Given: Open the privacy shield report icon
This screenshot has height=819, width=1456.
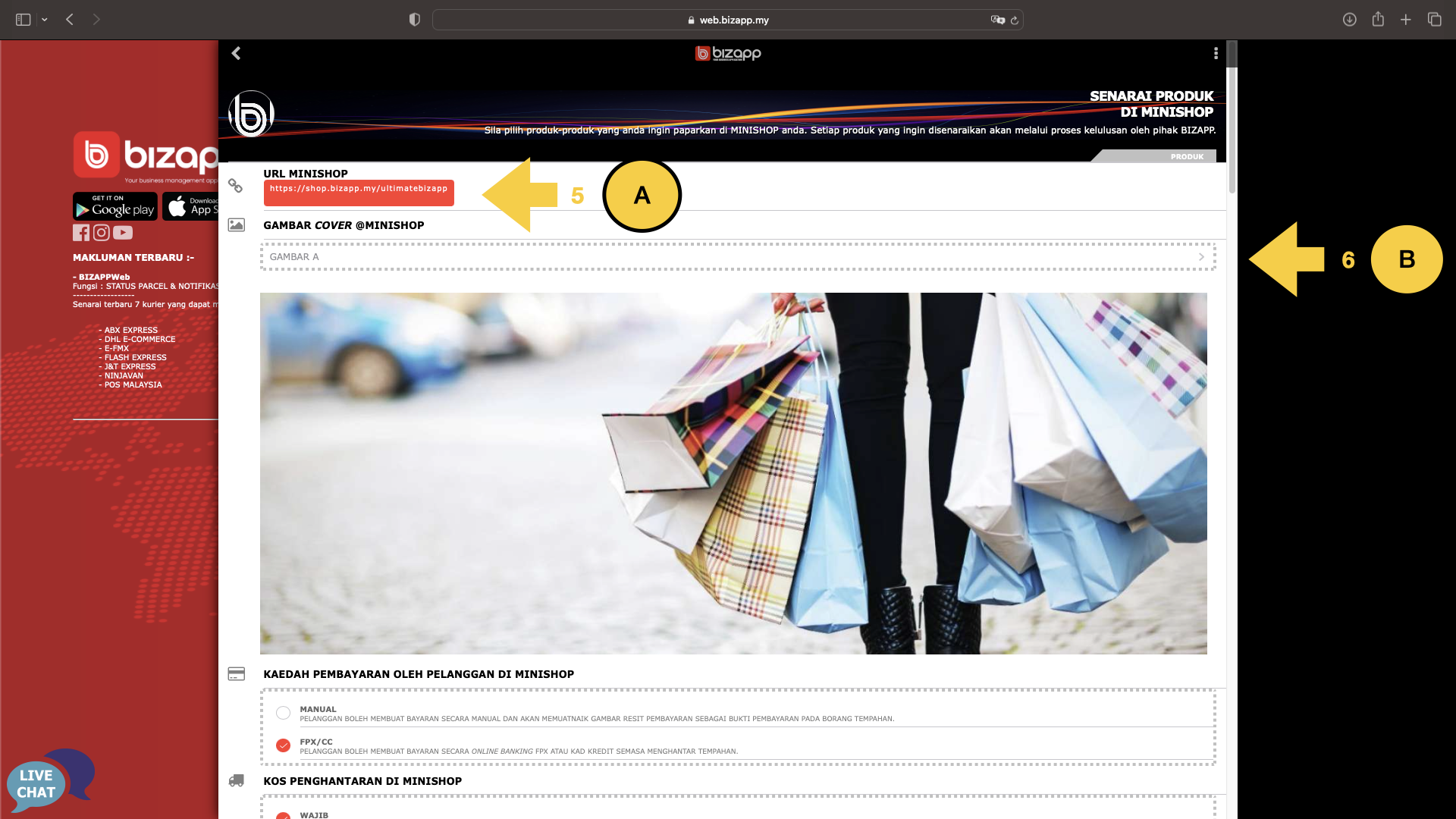Looking at the screenshot, I should coord(414,20).
